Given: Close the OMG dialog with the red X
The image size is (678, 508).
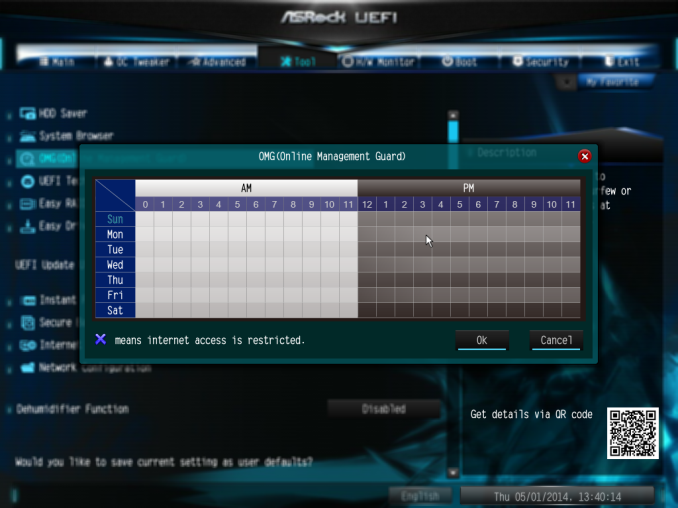Looking at the screenshot, I should click(585, 156).
